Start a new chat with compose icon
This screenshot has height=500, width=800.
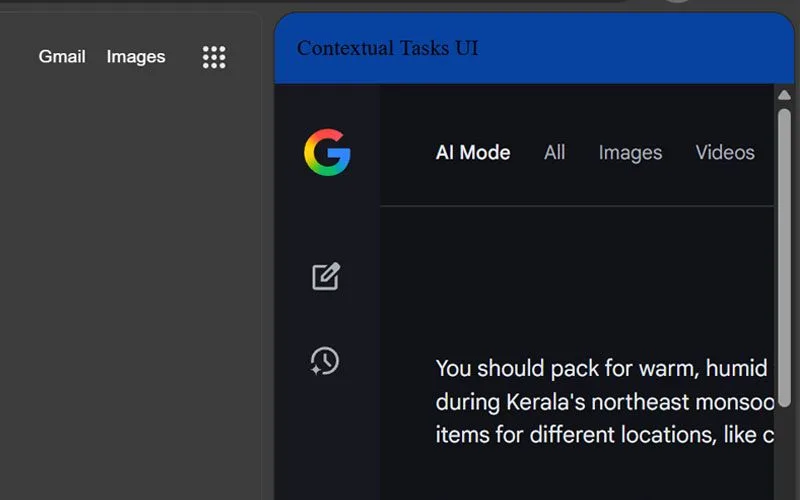[326, 276]
